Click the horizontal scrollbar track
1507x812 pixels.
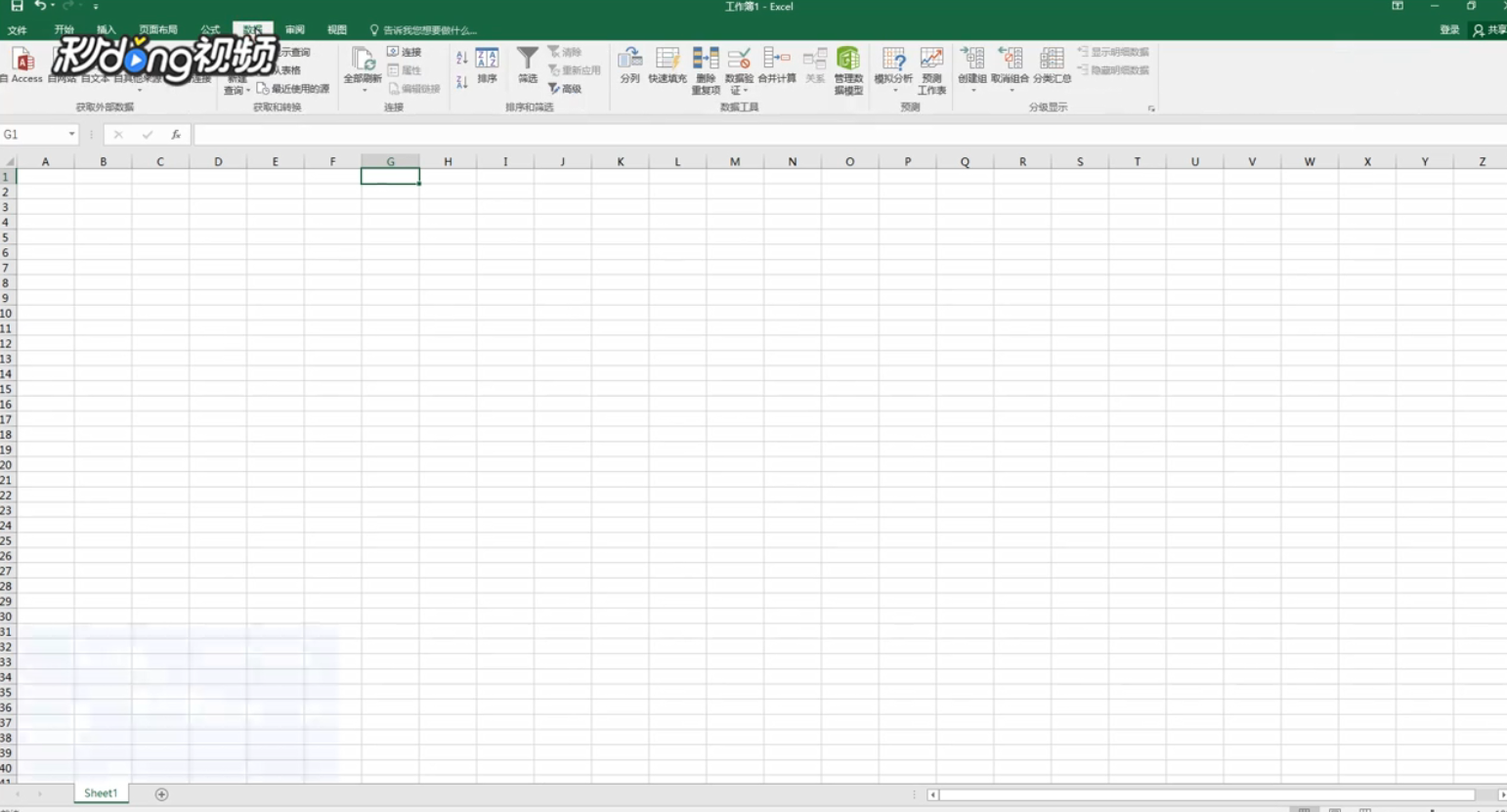[1206, 794]
